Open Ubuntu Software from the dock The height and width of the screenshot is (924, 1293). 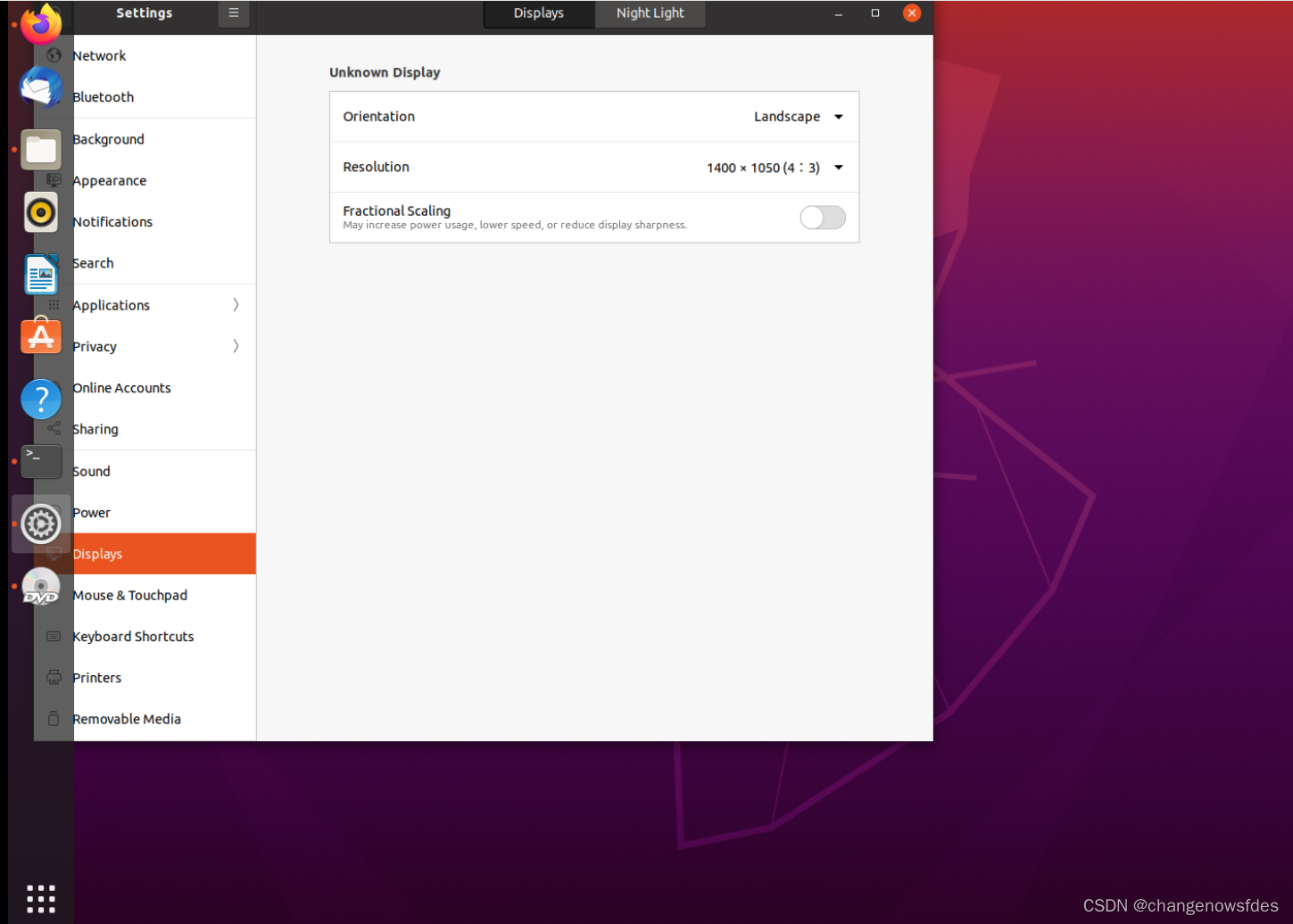click(41, 336)
